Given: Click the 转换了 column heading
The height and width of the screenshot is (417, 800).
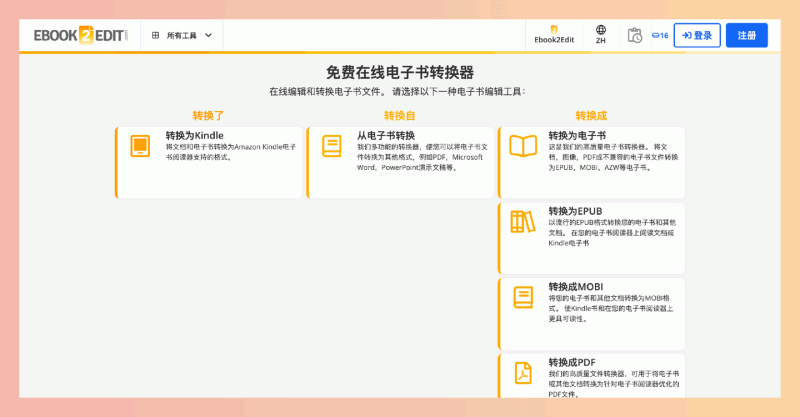Looking at the screenshot, I should tap(208, 116).
